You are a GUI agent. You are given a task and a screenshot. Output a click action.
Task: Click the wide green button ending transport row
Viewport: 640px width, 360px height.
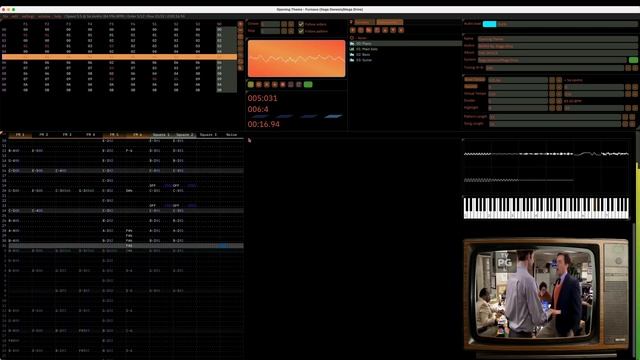point(308,84)
